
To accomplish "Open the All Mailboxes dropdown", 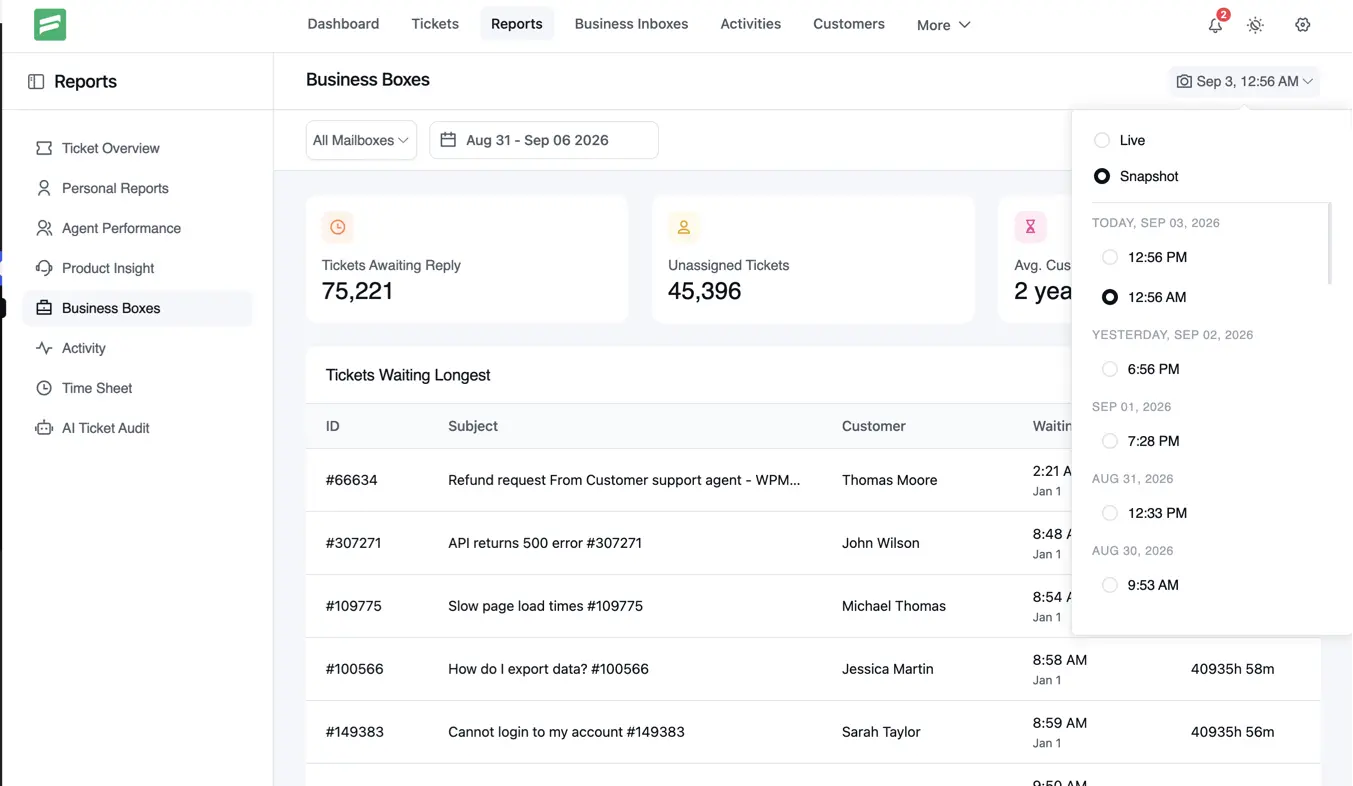I will click(361, 140).
